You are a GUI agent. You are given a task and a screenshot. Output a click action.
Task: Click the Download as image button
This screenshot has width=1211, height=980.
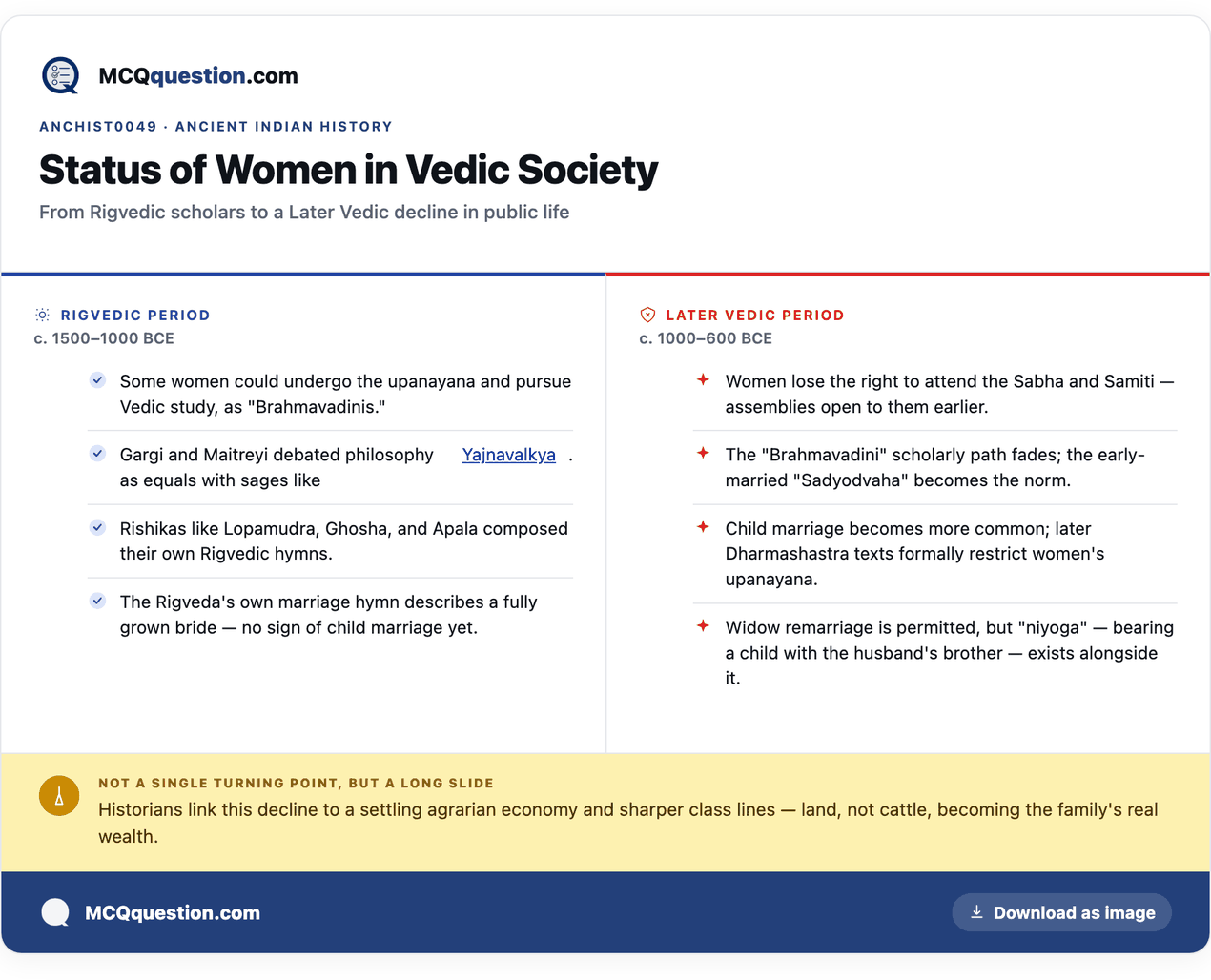tap(1061, 912)
